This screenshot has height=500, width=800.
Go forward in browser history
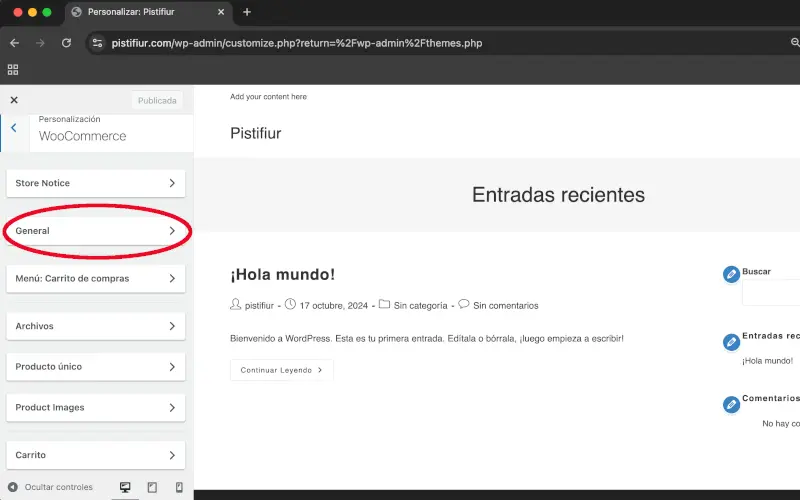[x=40, y=43]
